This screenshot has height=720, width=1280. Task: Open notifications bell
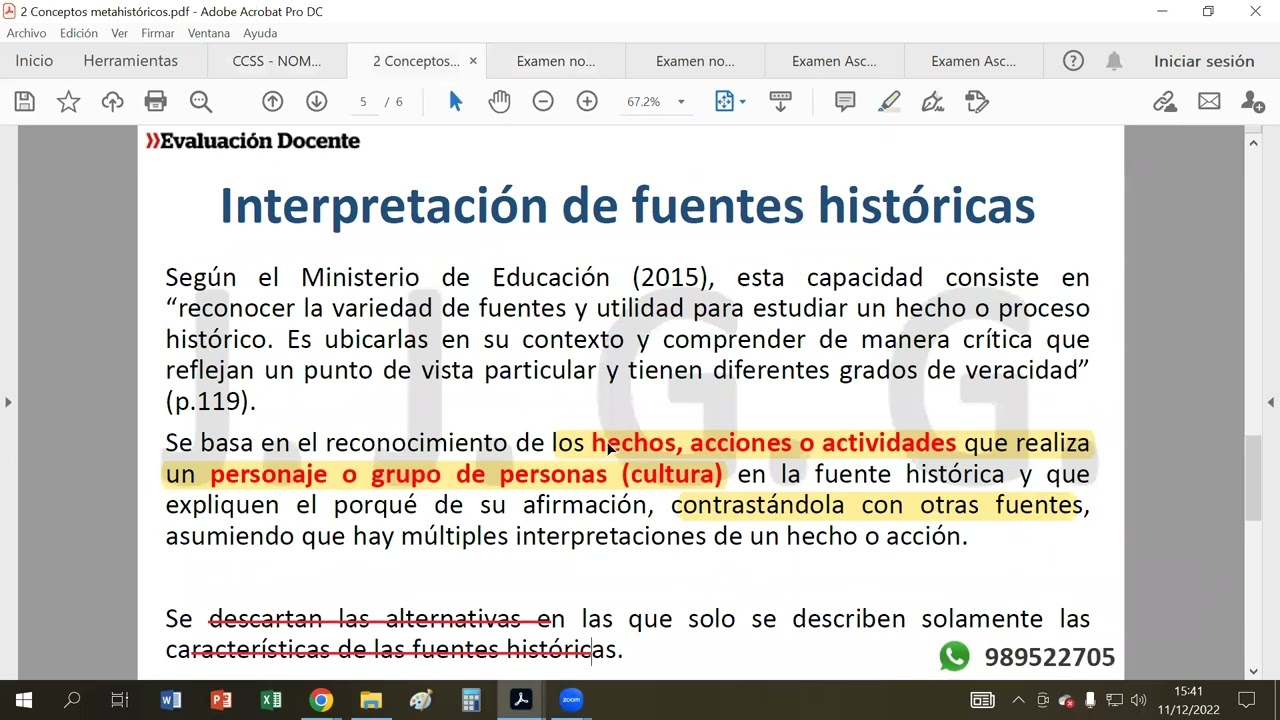pyautogui.click(x=1114, y=61)
